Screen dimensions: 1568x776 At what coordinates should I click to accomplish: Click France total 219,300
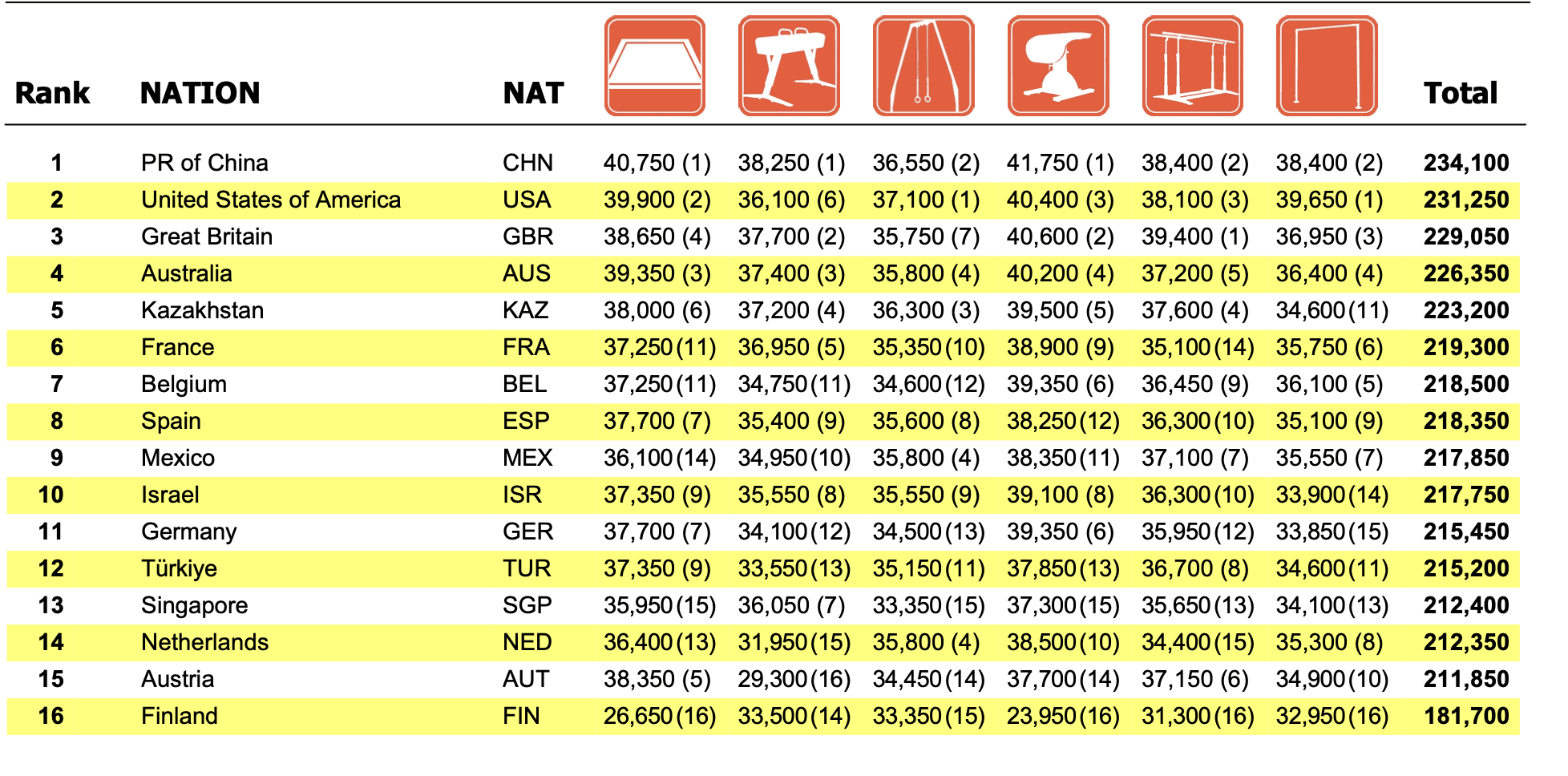(1466, 347)
